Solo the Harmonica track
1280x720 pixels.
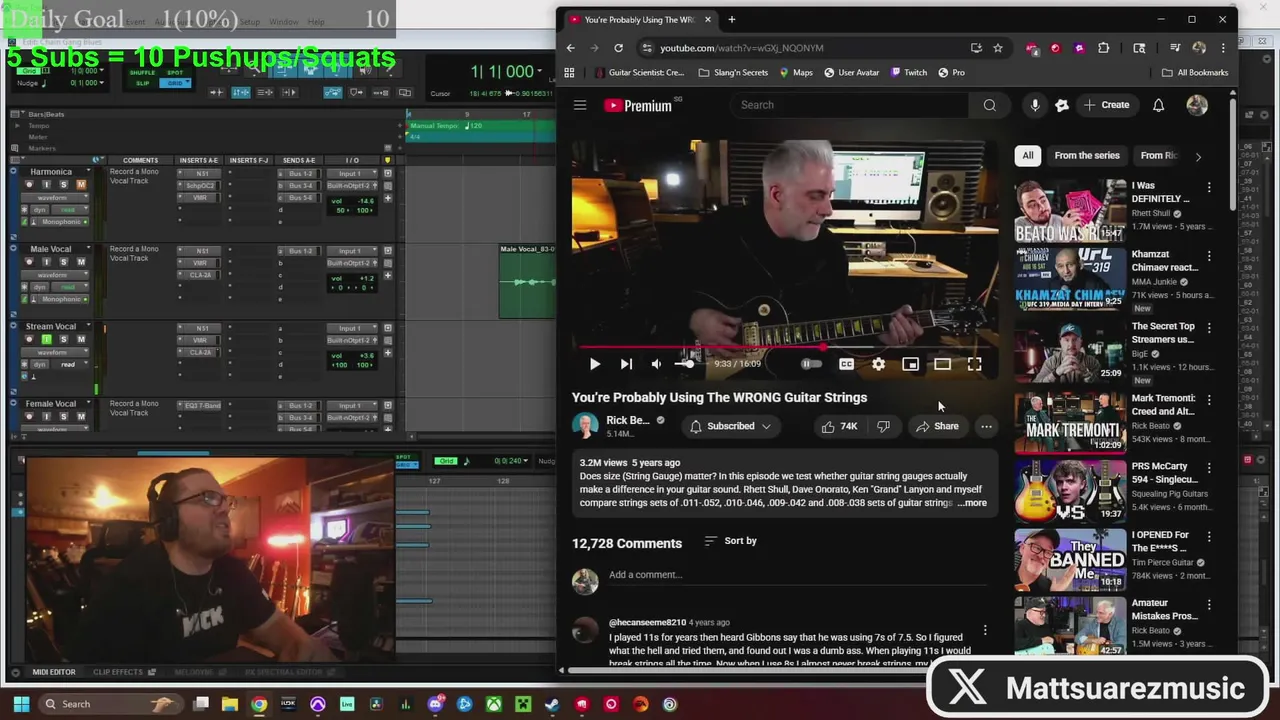63,184
